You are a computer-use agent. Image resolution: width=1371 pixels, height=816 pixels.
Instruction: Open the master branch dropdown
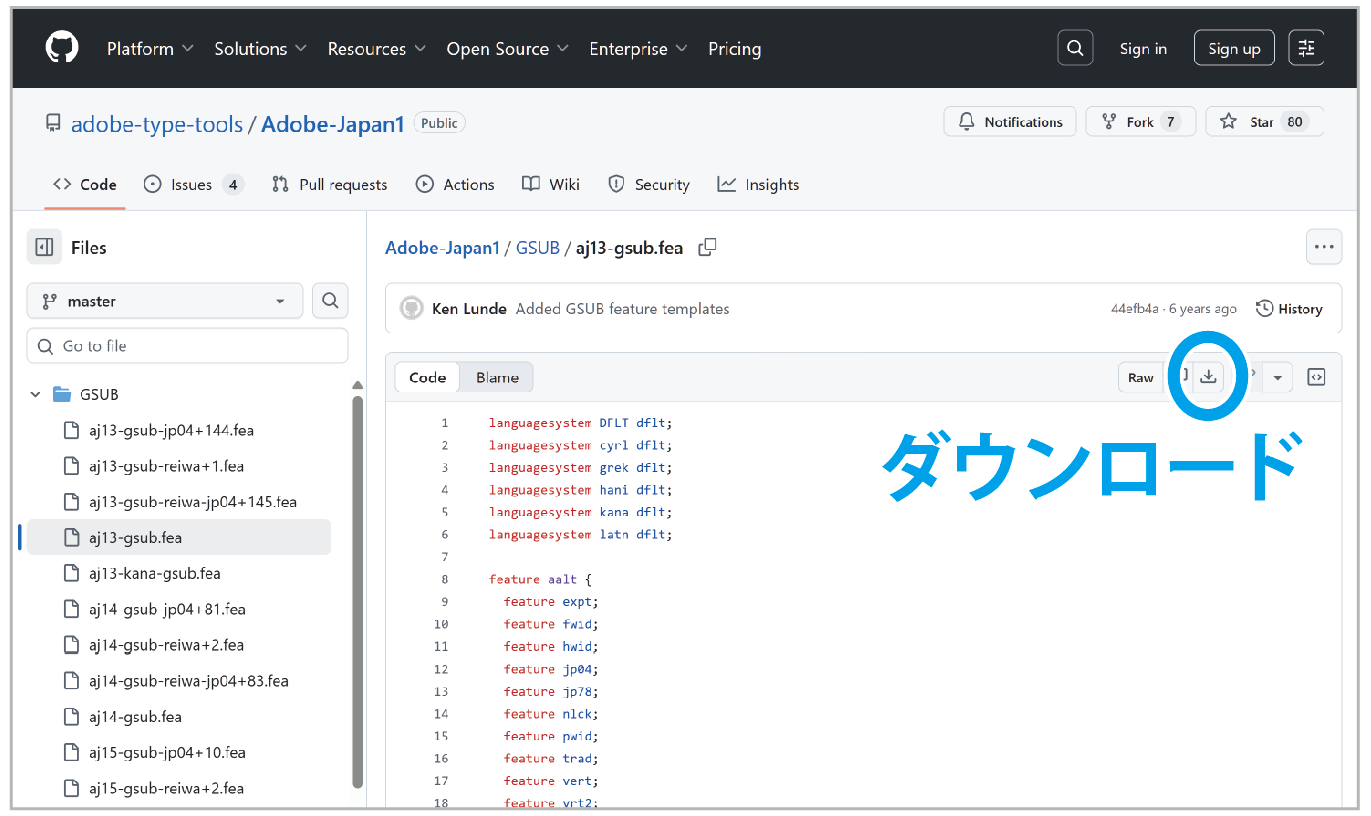(x=165, y=301)
